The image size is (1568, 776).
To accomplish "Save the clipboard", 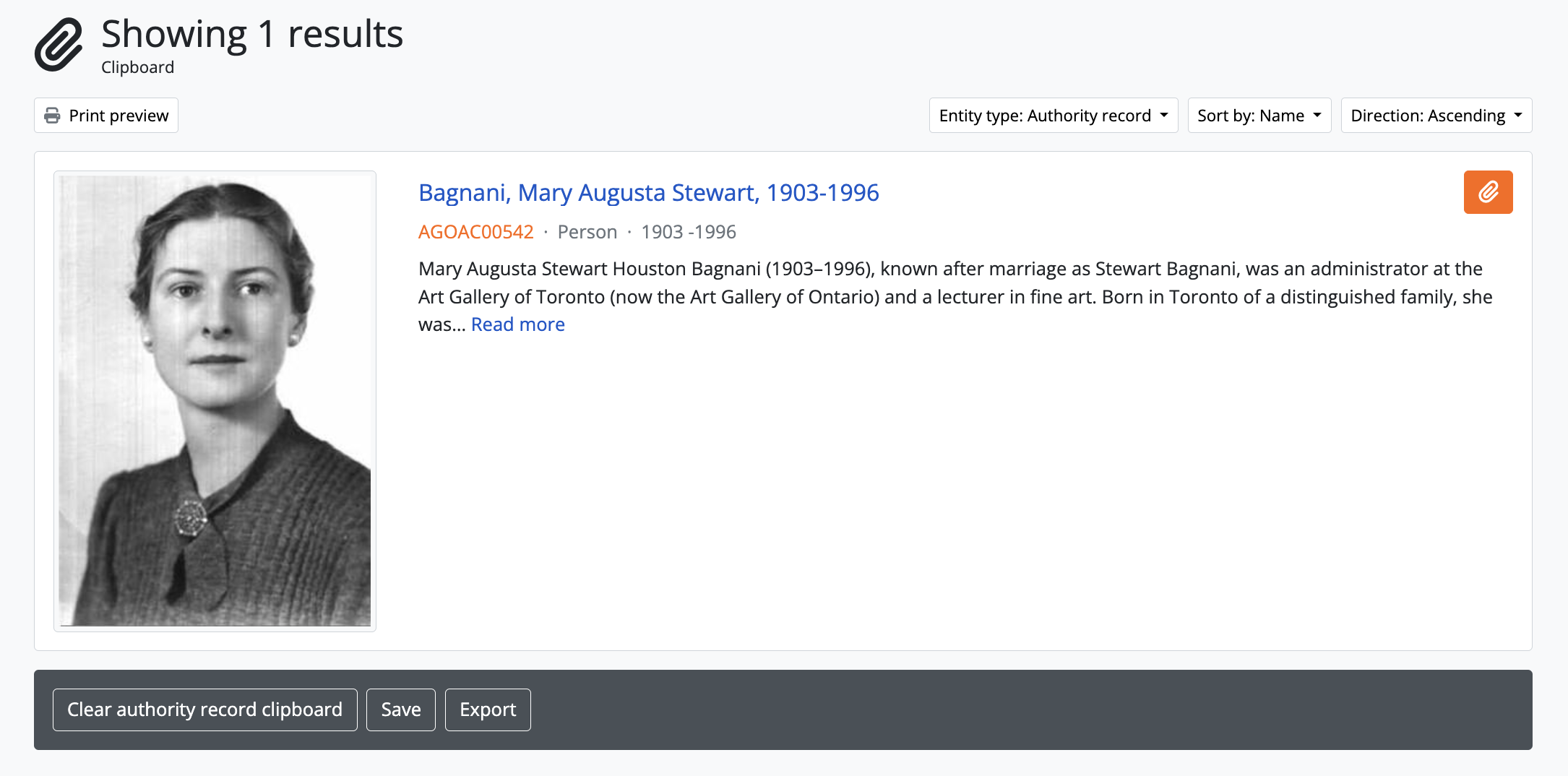I will tap(400, 710).
